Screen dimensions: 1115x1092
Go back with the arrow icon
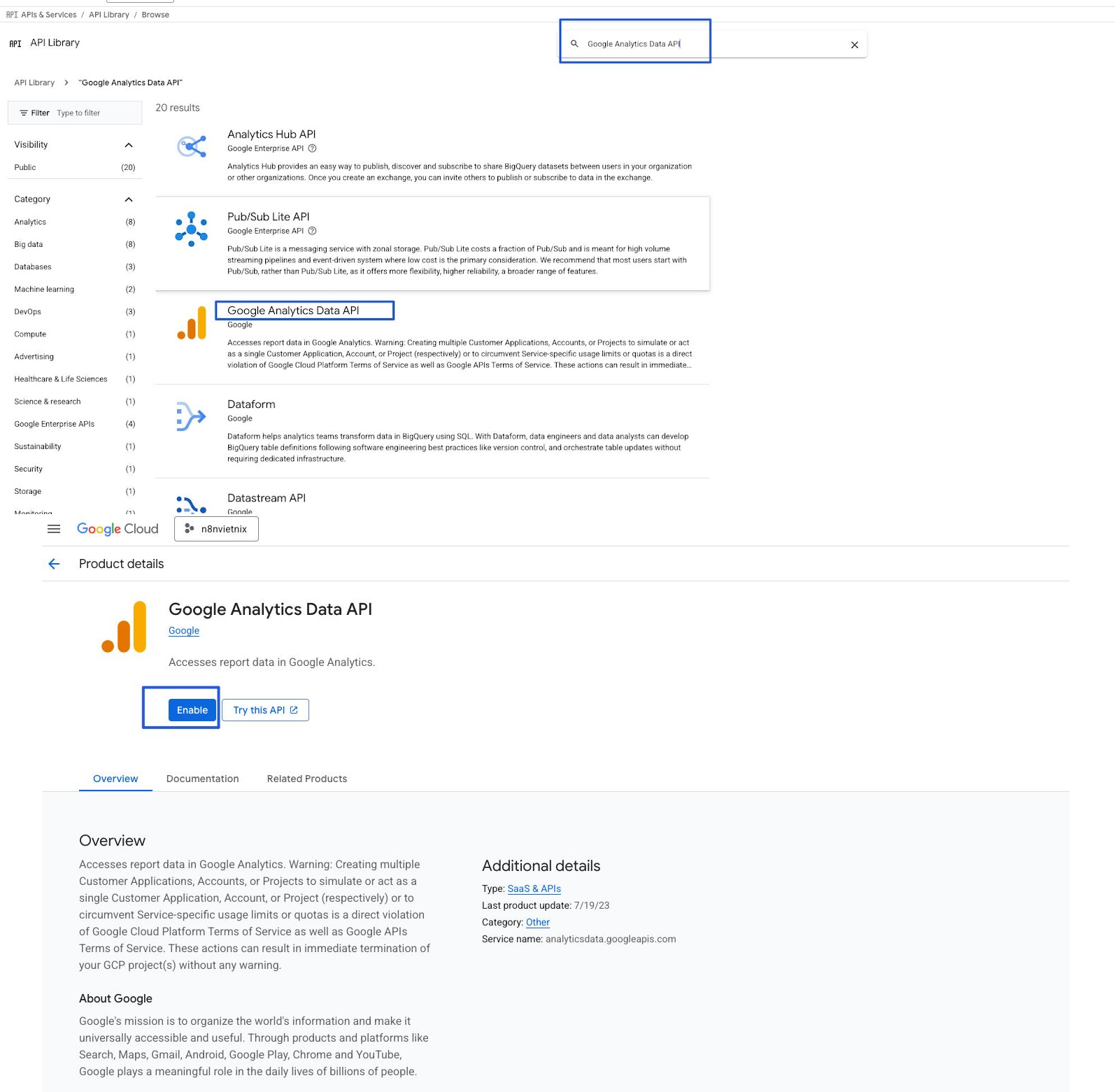coord(54,564)
